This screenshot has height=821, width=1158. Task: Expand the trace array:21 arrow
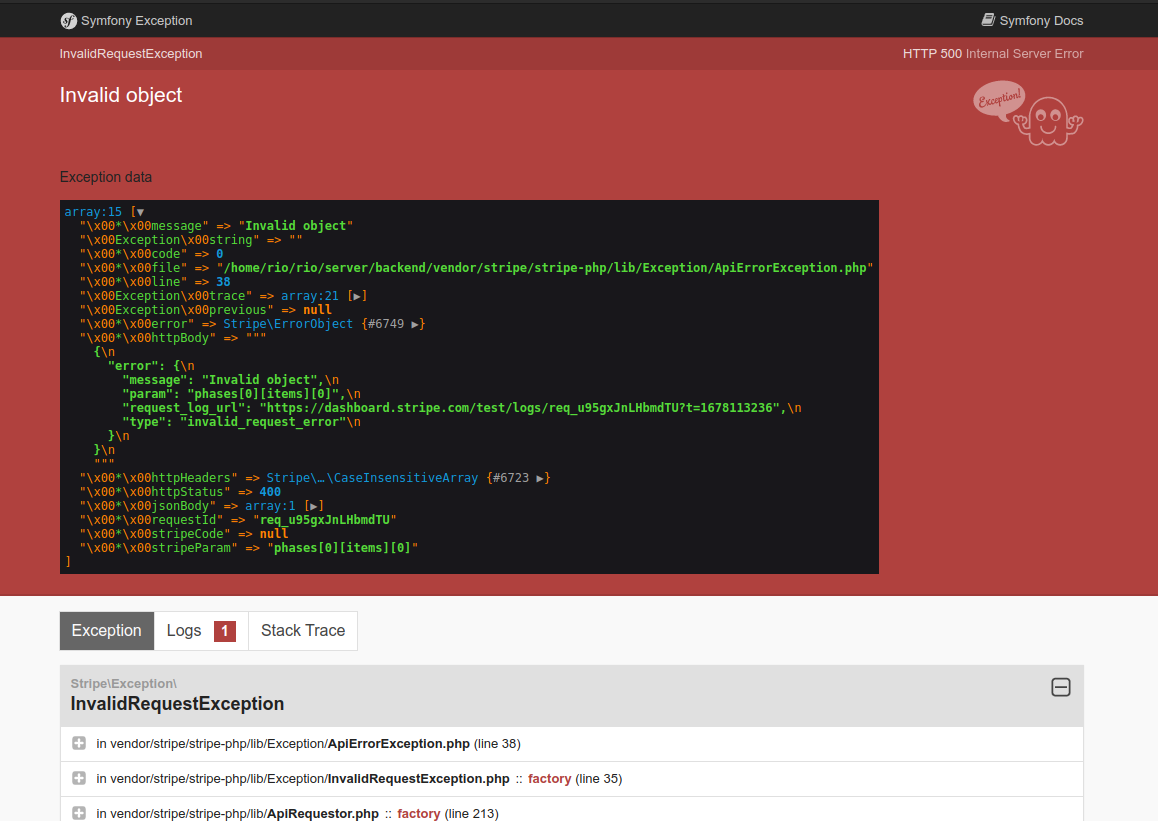coord(357,296)
